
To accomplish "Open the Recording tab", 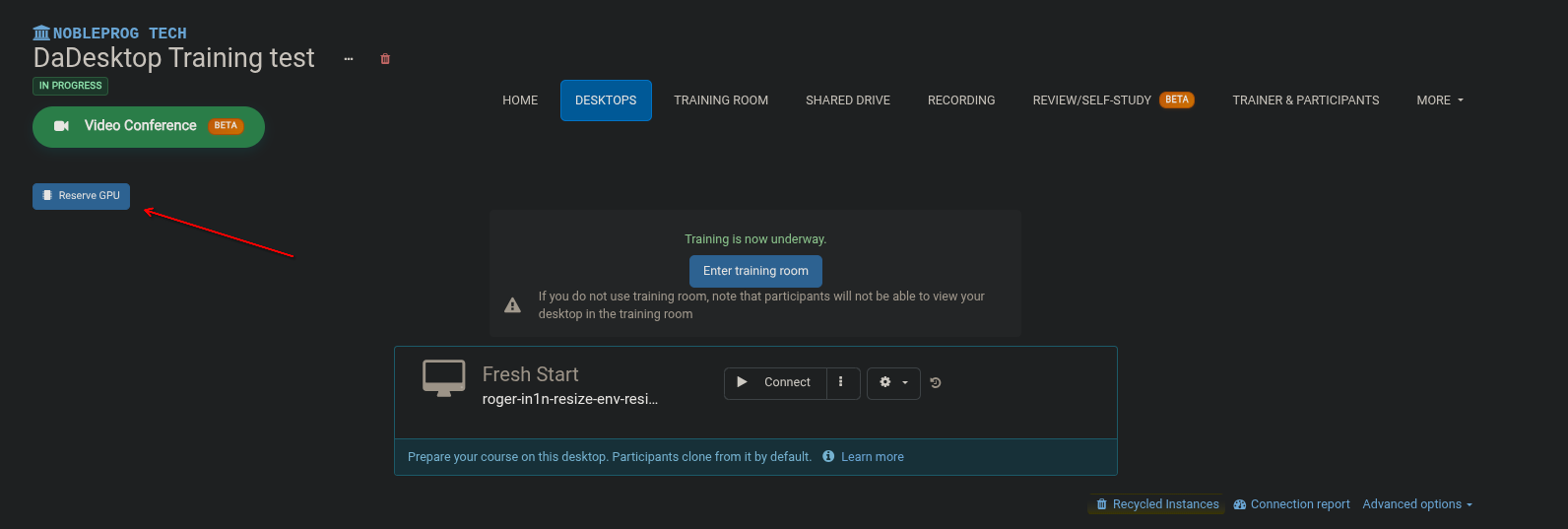I will [961, 100].
